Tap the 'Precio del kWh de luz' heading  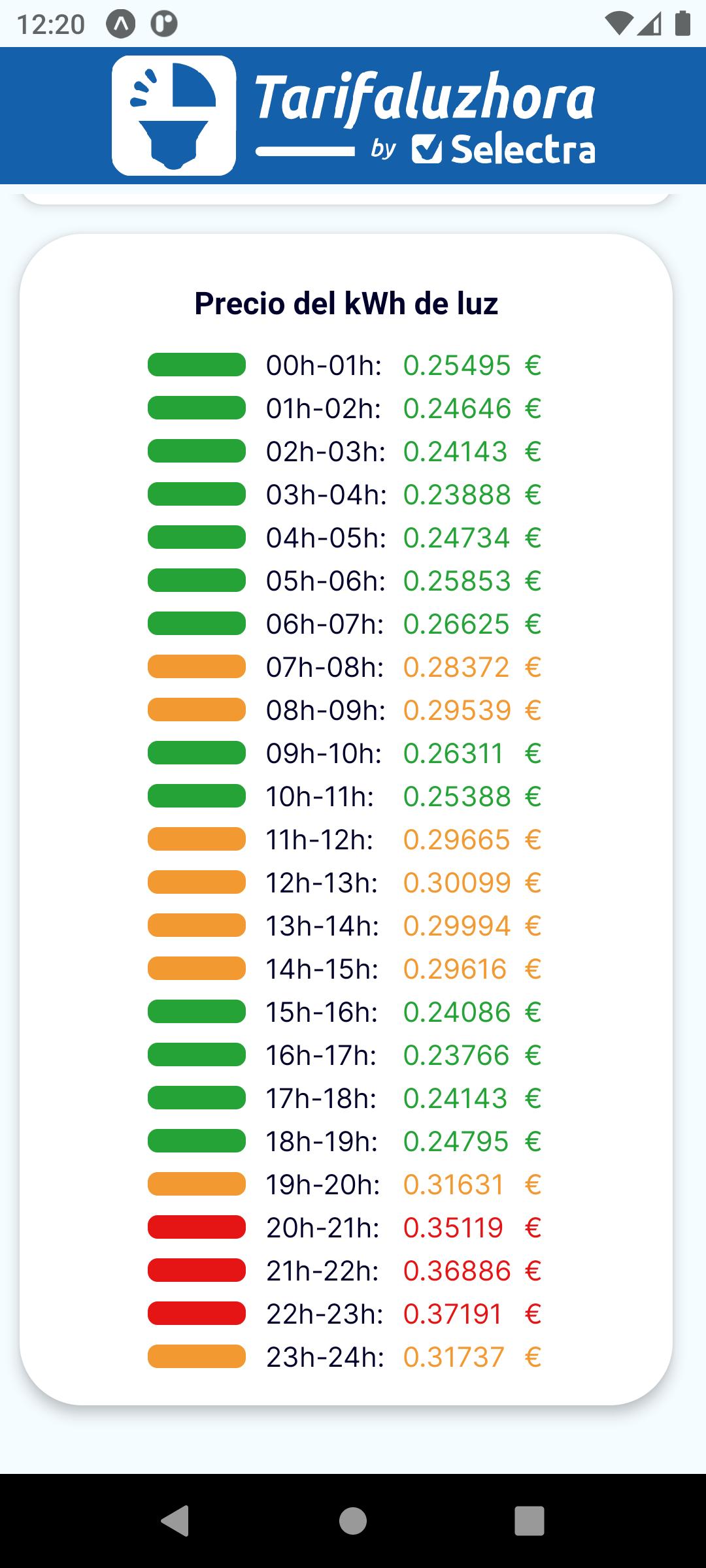346,303
